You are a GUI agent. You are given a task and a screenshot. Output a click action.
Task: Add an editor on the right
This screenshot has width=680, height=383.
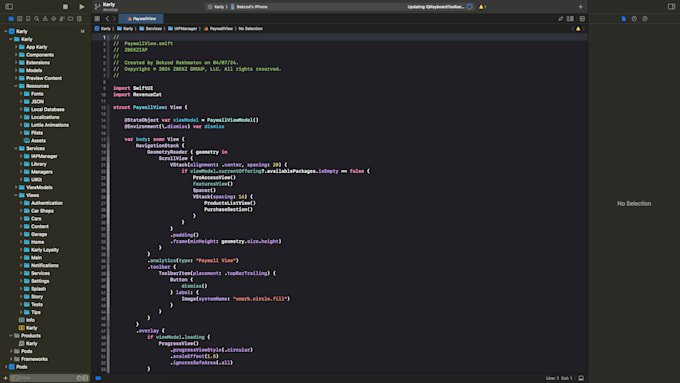click(582, 19)
